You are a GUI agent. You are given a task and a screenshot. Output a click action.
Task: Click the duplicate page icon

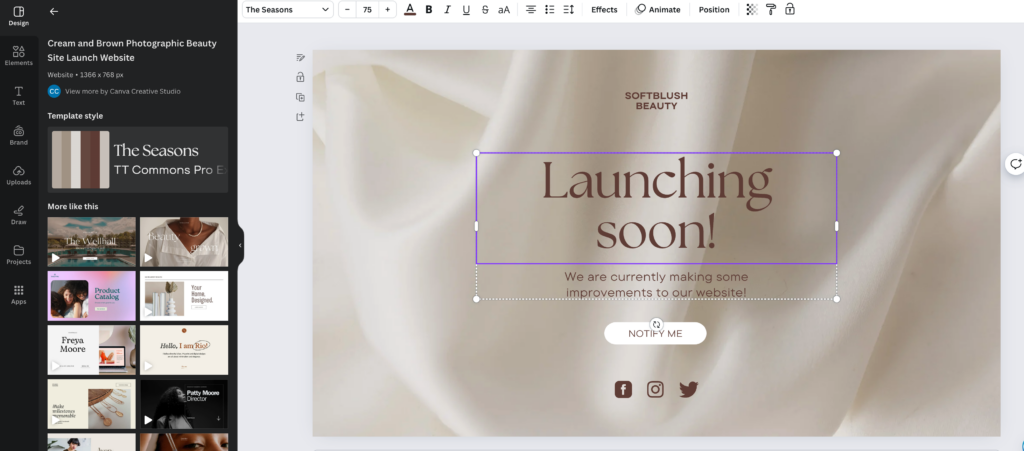pyautogui.click(x=300, y=97)
